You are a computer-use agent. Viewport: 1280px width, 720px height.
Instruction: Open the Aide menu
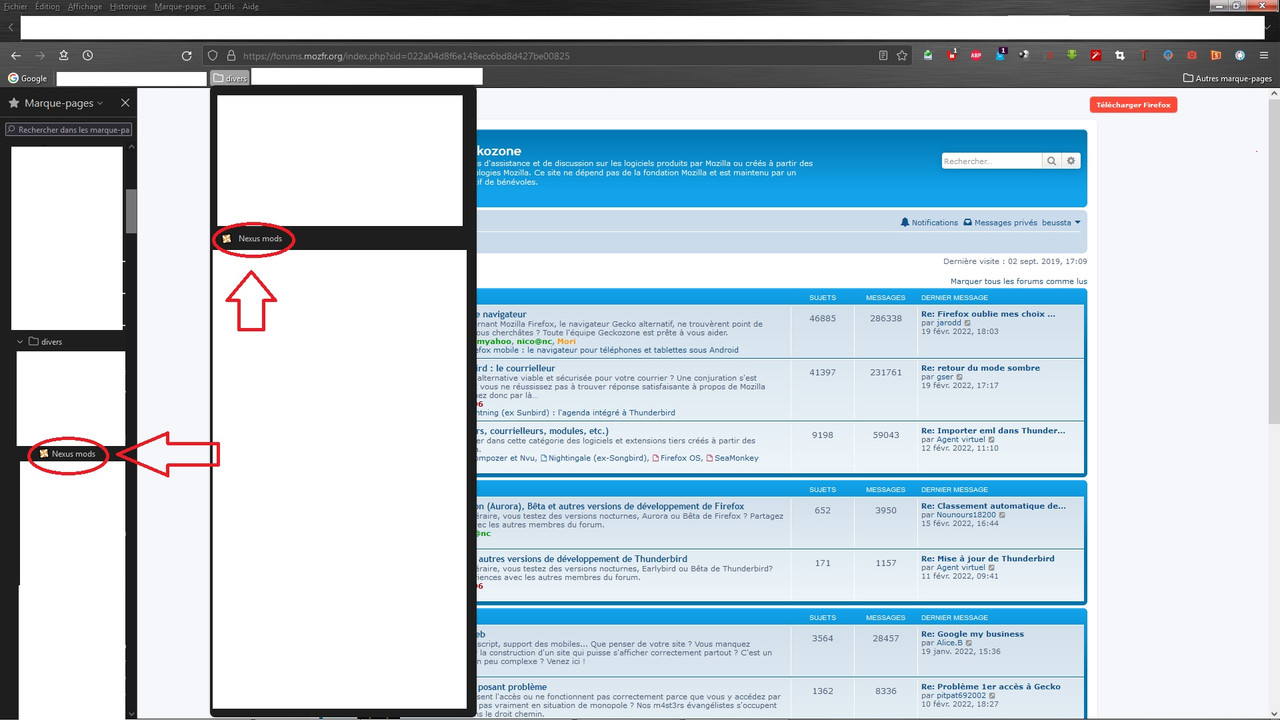[x=250, y=6]
